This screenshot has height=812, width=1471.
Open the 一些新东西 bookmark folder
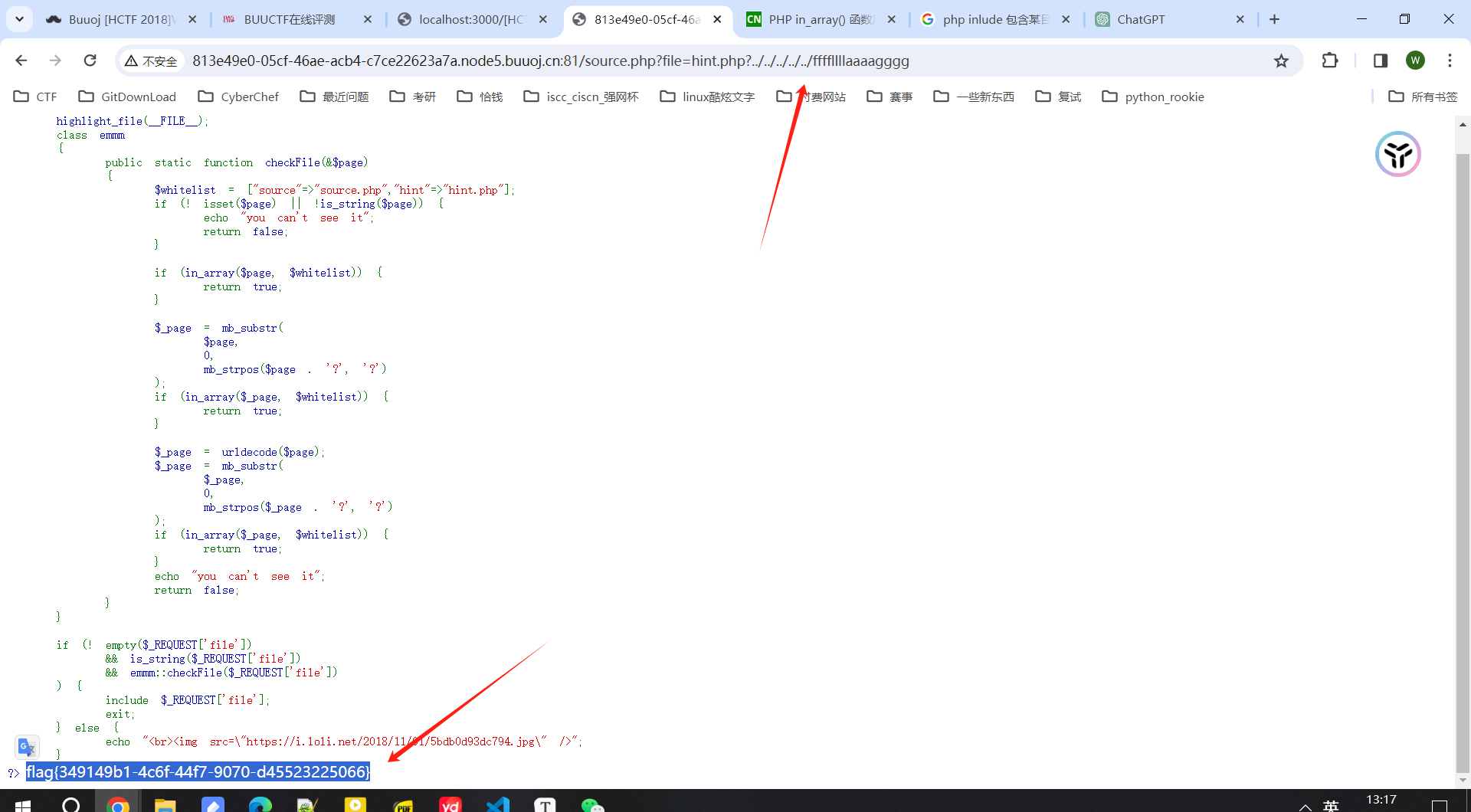(x=974, y=97)
